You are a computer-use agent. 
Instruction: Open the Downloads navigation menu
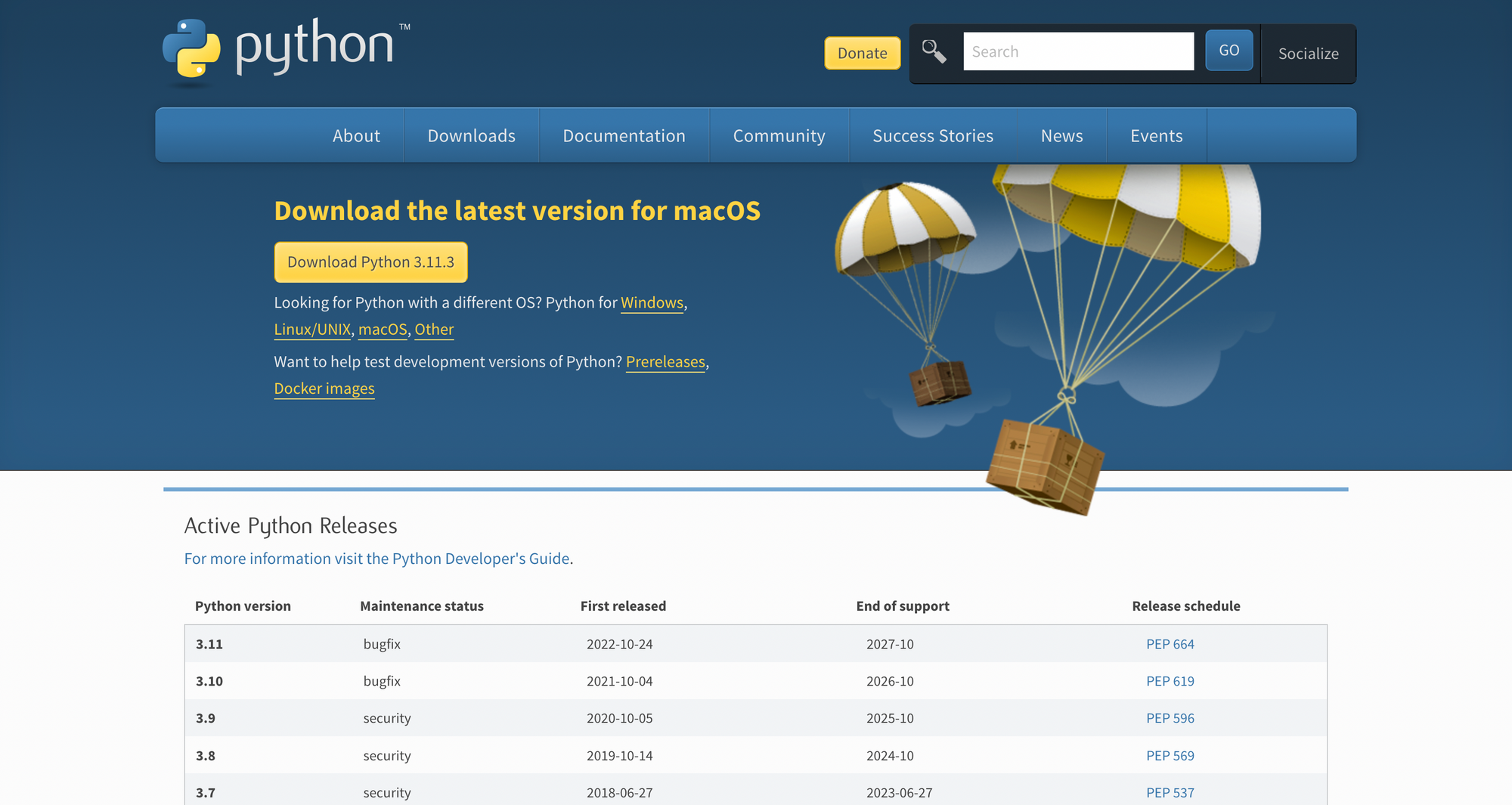pyautogui.click(x=471, y=136)
